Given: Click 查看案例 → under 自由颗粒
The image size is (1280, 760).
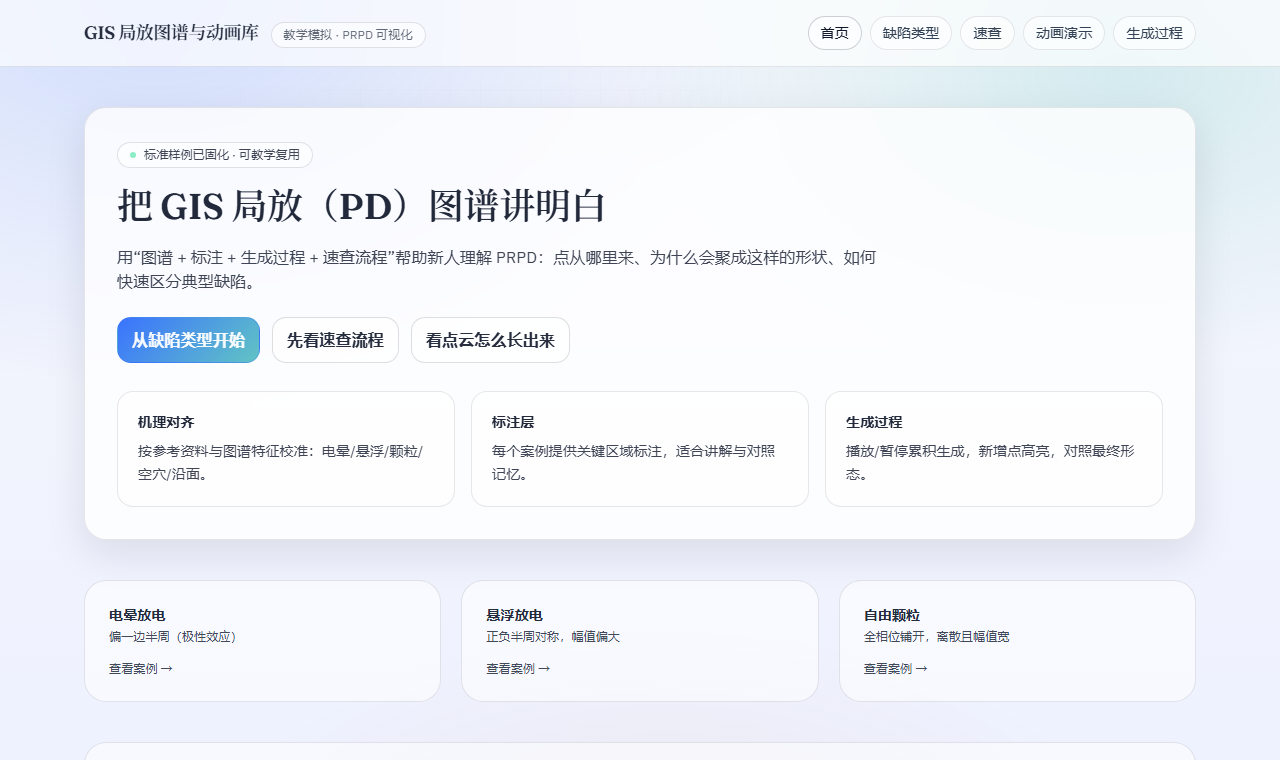Looking at the screenshot, I should point(896,669).
